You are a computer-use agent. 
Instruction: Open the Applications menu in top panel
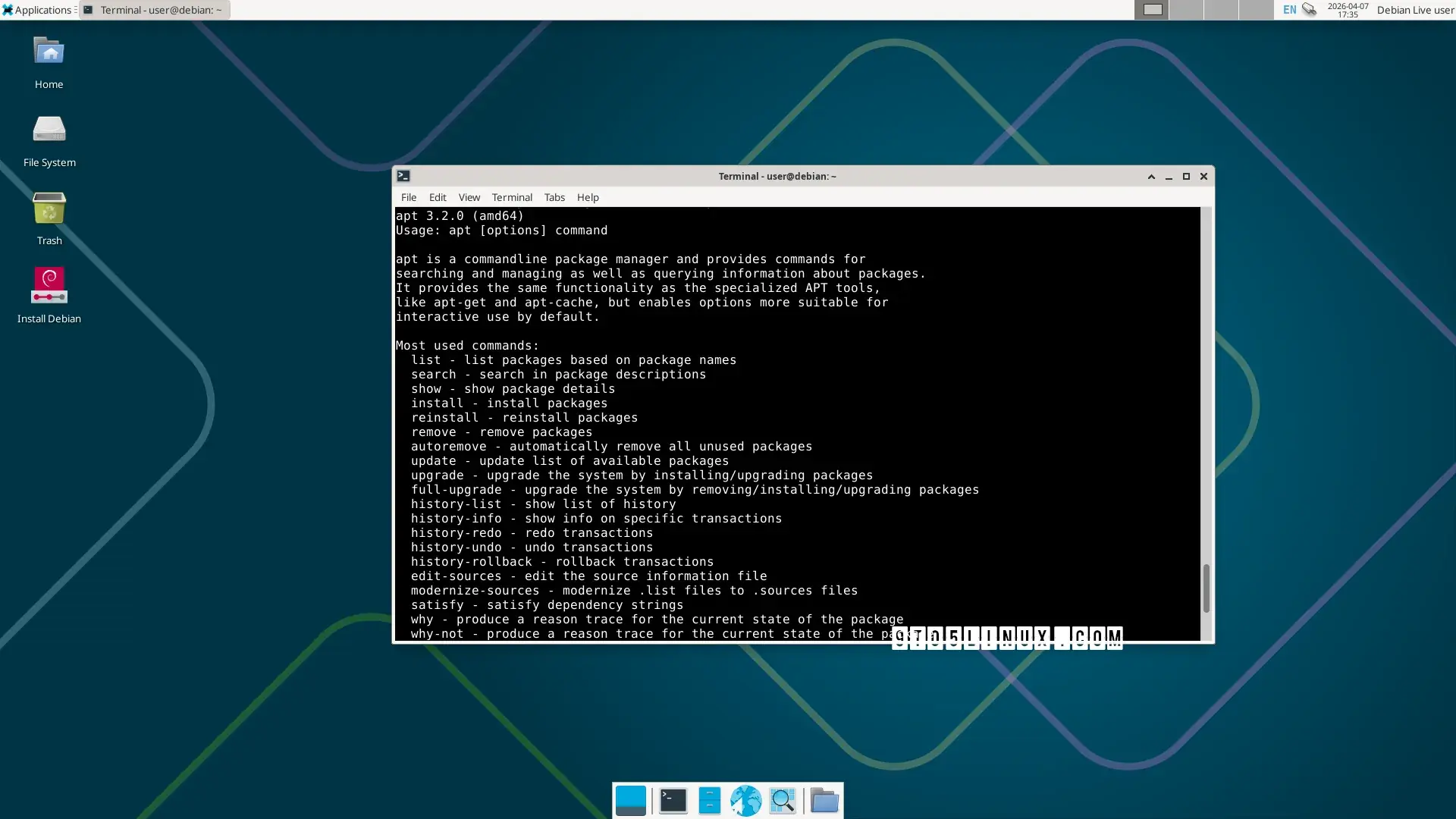click(38, 10)
